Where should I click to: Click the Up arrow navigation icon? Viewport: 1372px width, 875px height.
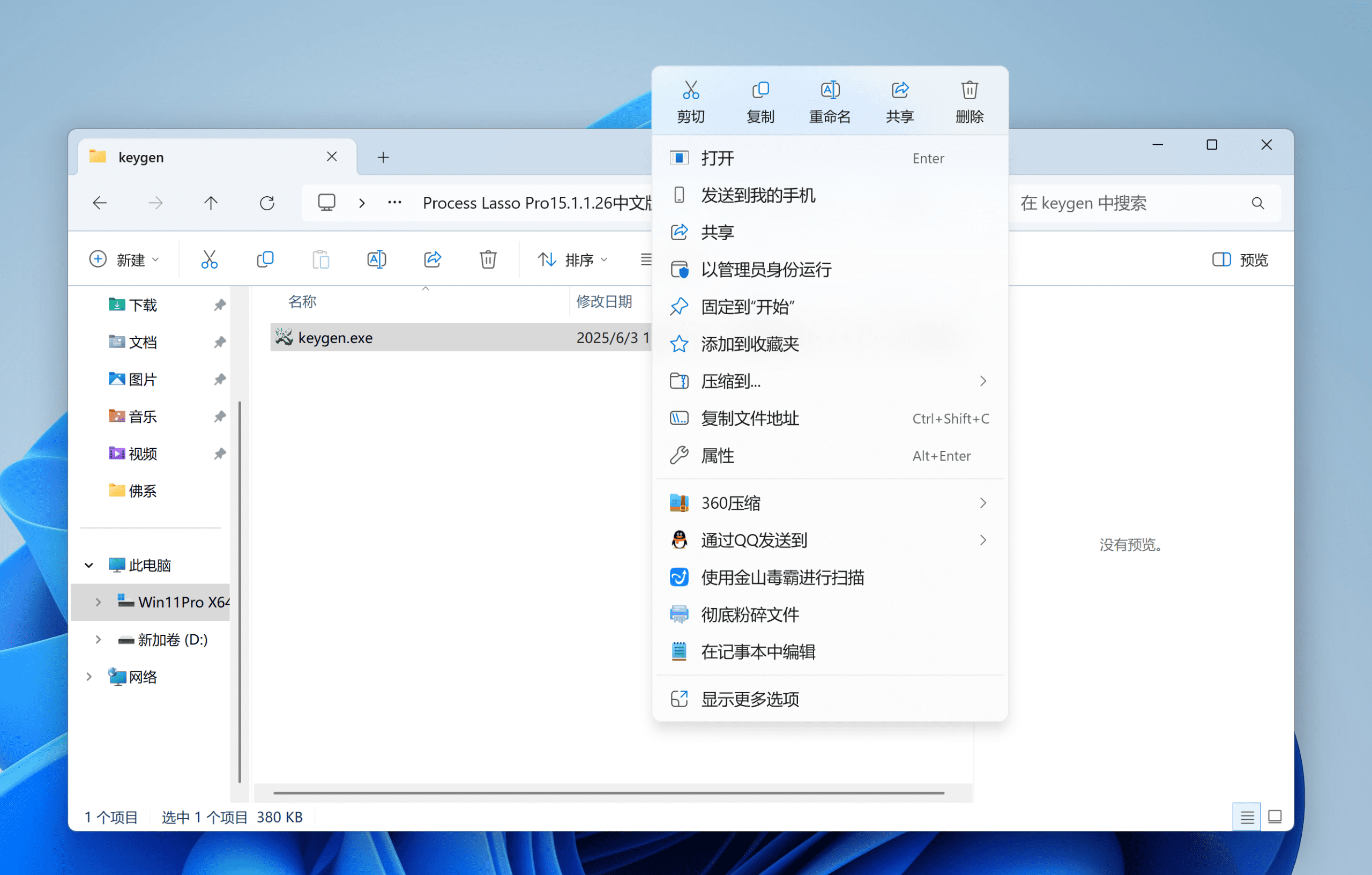click(x=211, y=203)
